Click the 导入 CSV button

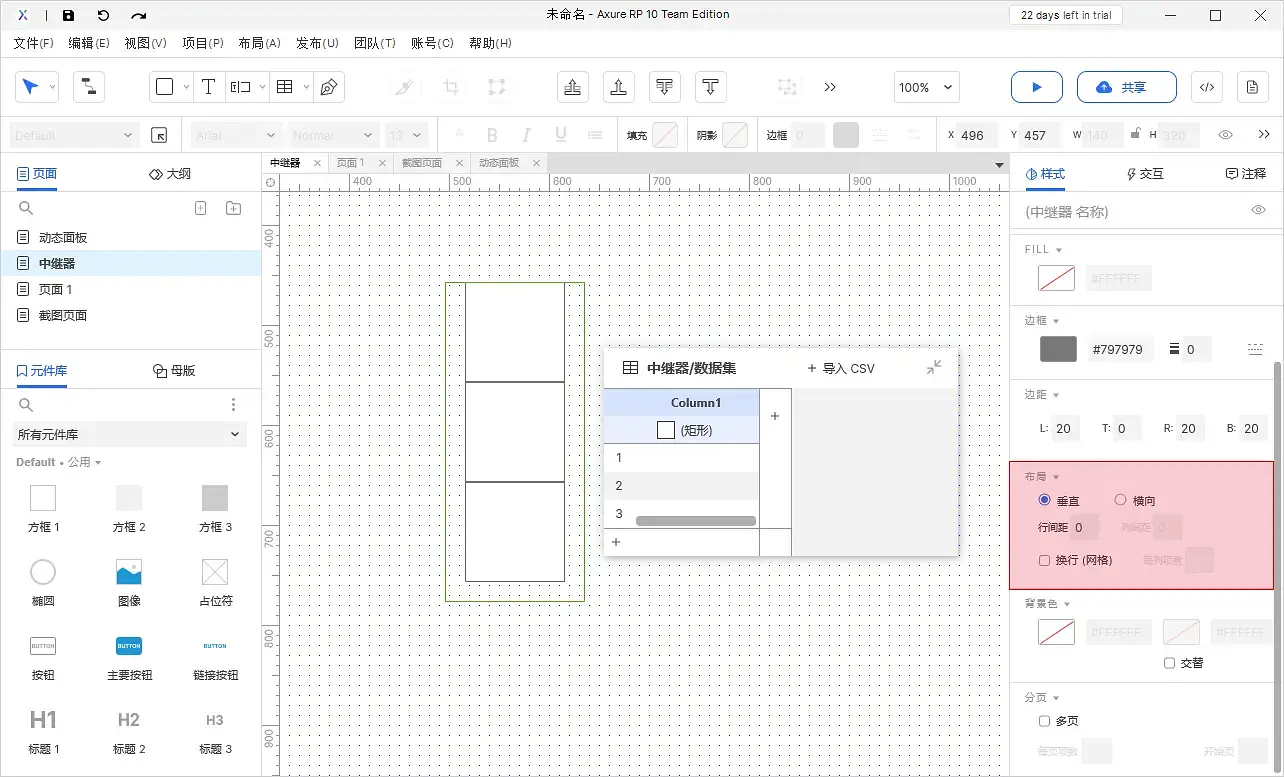tap(841, 368)
